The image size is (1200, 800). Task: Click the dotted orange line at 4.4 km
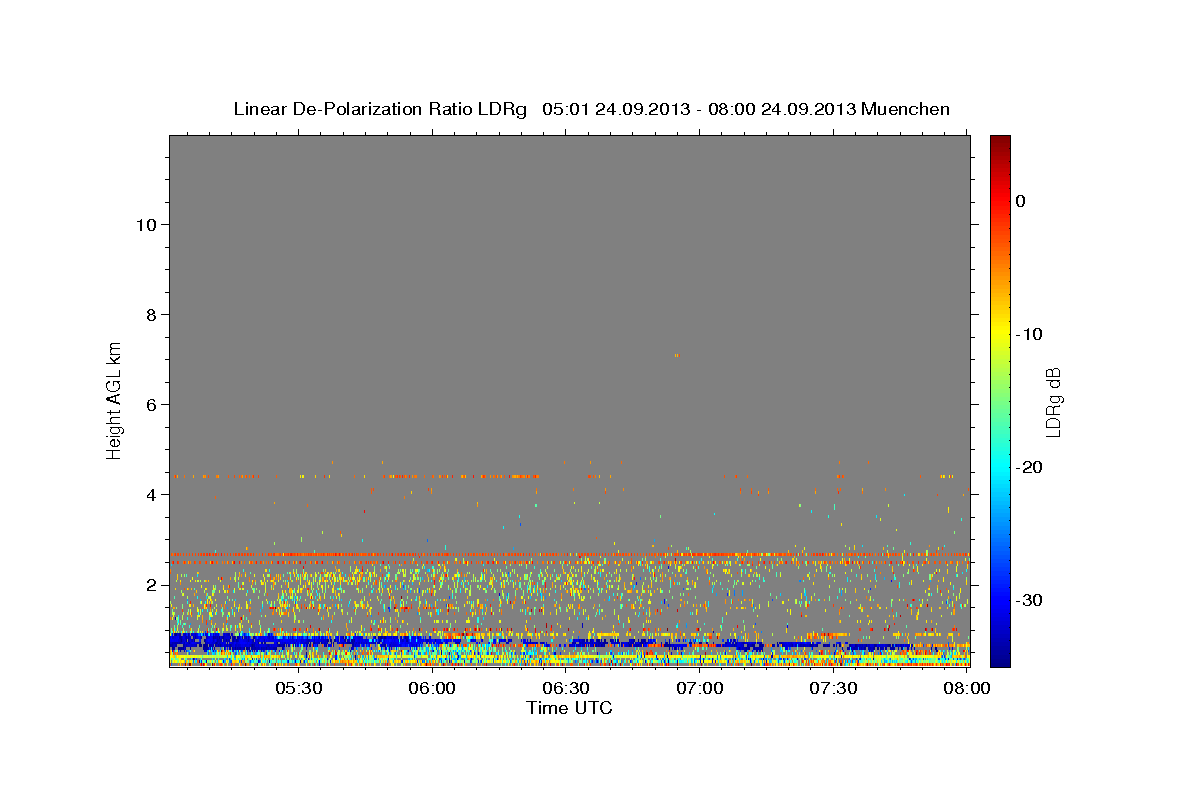(355, 476)
